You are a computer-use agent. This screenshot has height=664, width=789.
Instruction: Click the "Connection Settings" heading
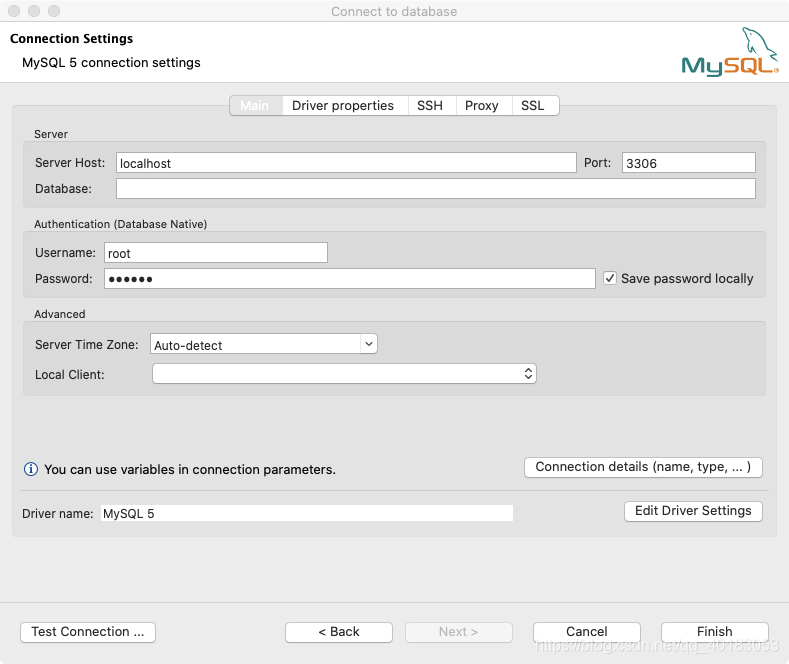tap(71, 39)
